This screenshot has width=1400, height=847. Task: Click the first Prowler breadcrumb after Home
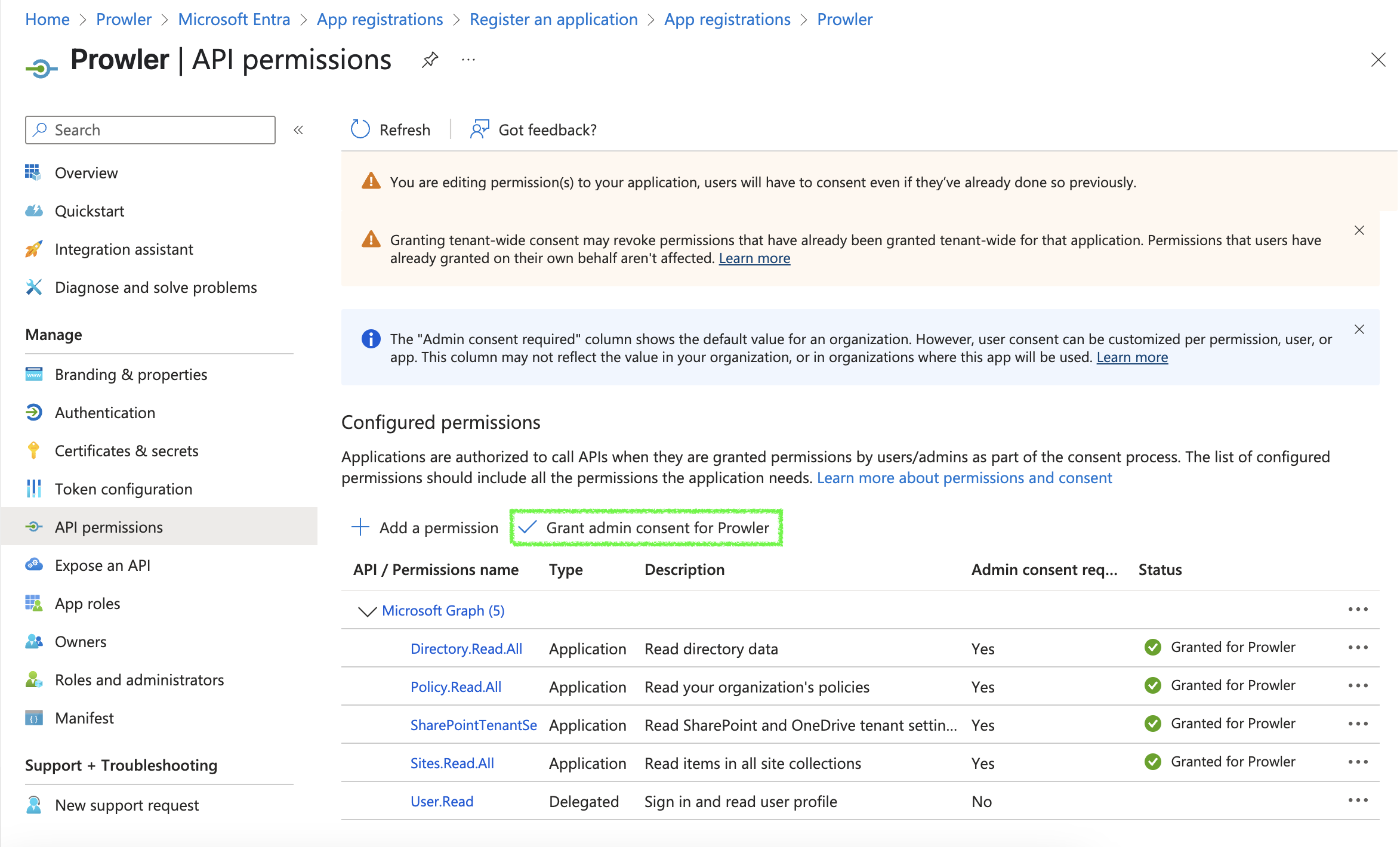point(124,19)
